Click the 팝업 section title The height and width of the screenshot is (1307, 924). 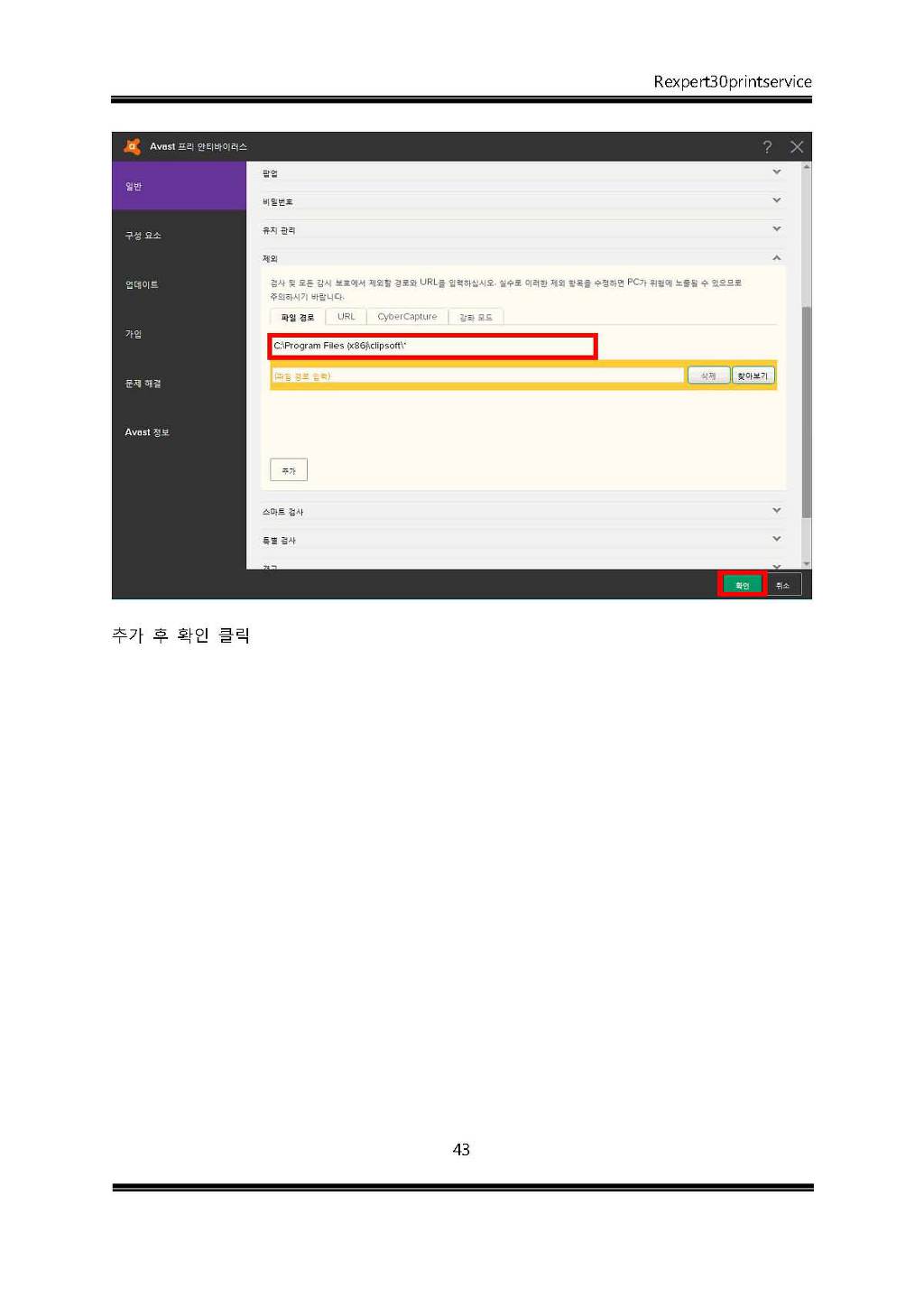tap(270, 173)
